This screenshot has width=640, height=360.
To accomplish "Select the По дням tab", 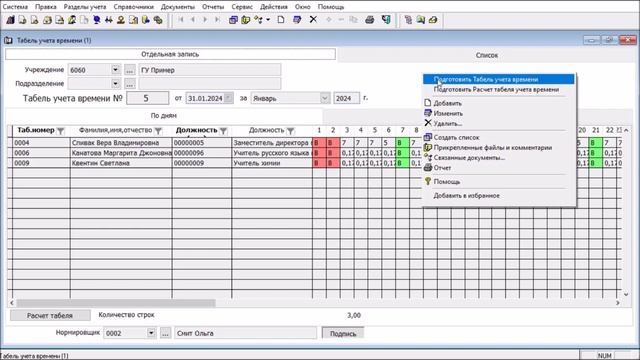I will [164, 116].
